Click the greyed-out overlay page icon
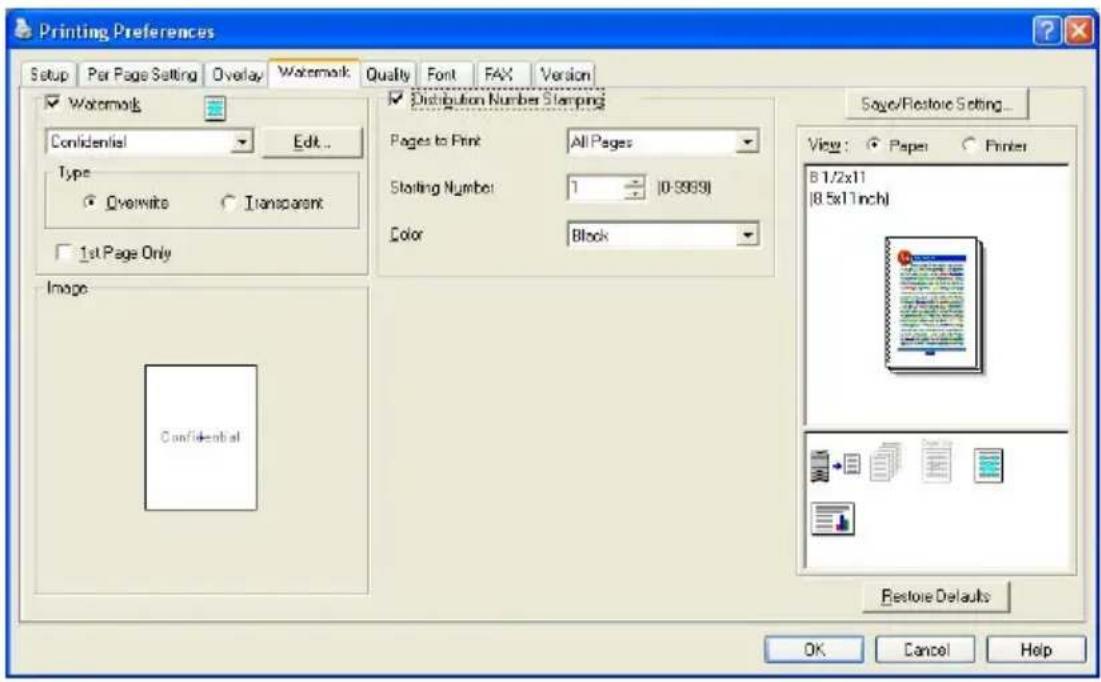This screenshot has height=682, width=1101. (x=936, y=461)
